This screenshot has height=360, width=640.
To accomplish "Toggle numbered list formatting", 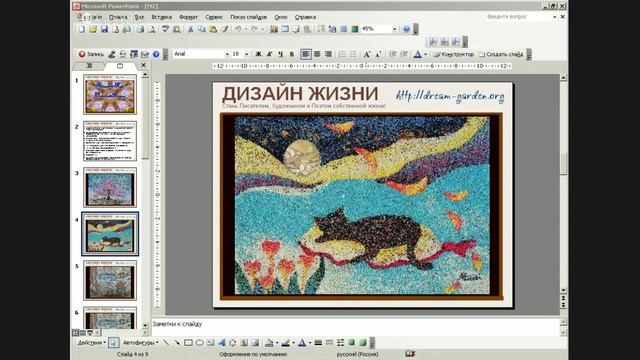I will [342, 54].
